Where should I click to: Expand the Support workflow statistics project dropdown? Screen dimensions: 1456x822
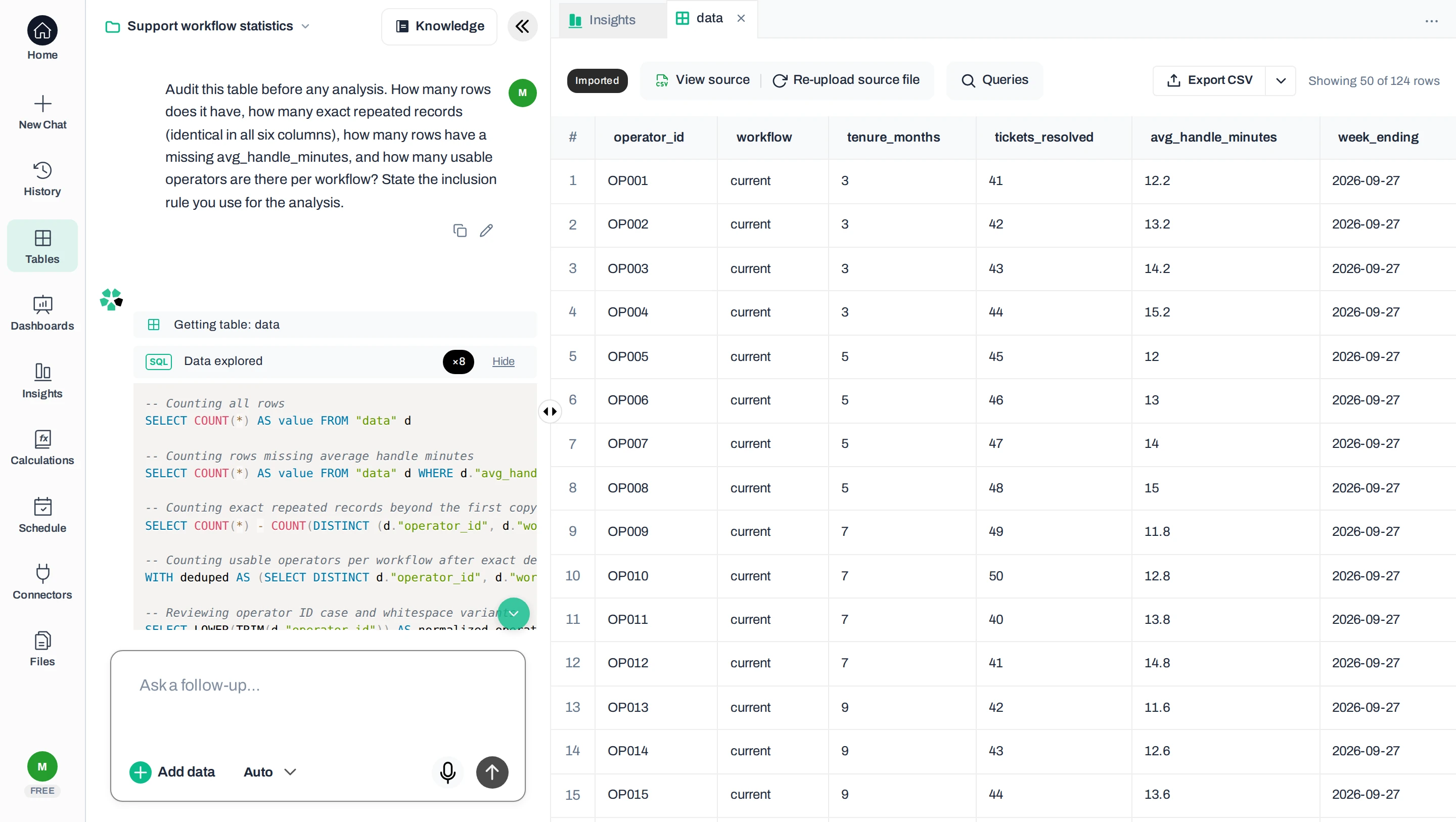click(207, 26)
